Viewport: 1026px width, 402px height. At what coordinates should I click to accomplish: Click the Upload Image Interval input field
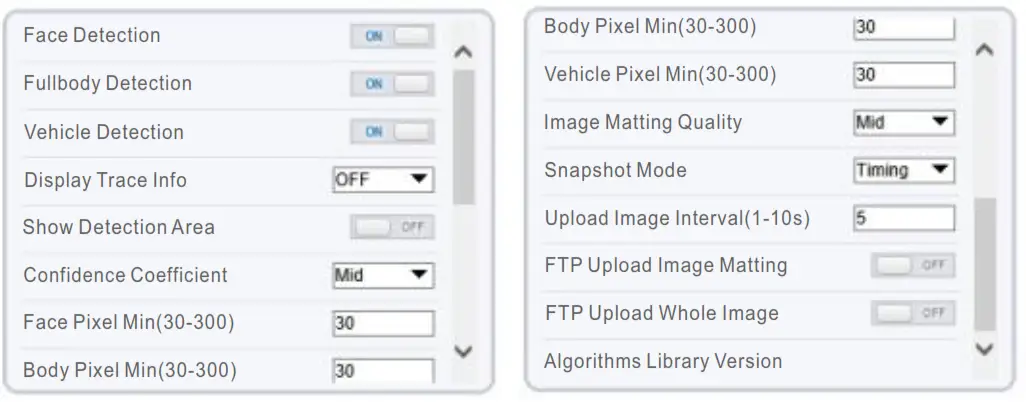click(904, 218)
